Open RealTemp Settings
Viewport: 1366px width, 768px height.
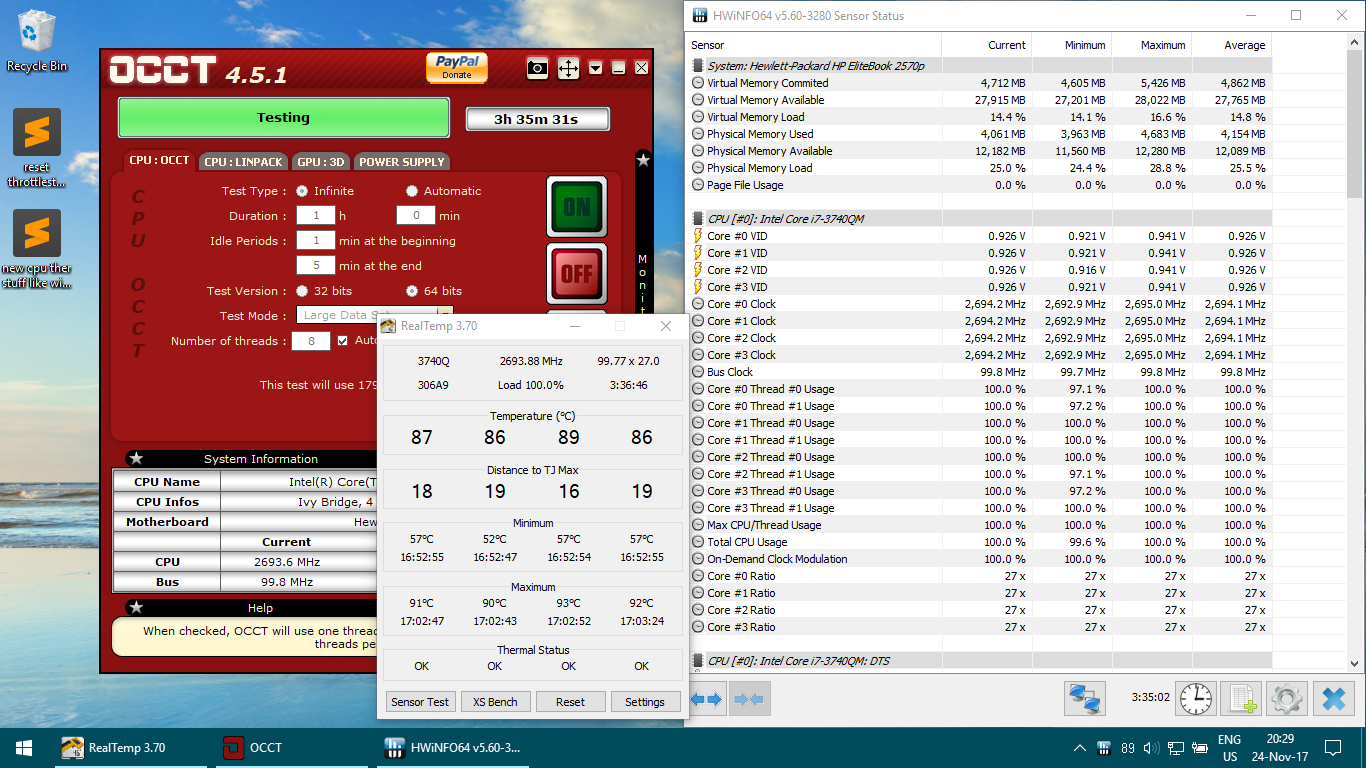[645, 702]
